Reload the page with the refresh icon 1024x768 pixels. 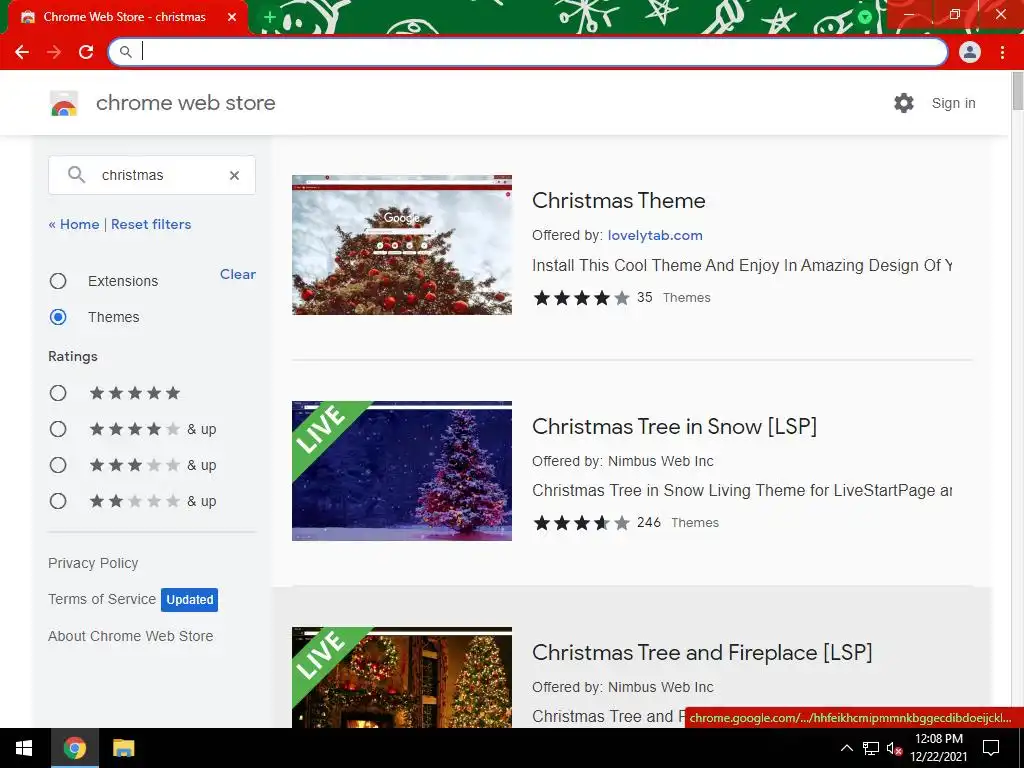pos(86,52)
